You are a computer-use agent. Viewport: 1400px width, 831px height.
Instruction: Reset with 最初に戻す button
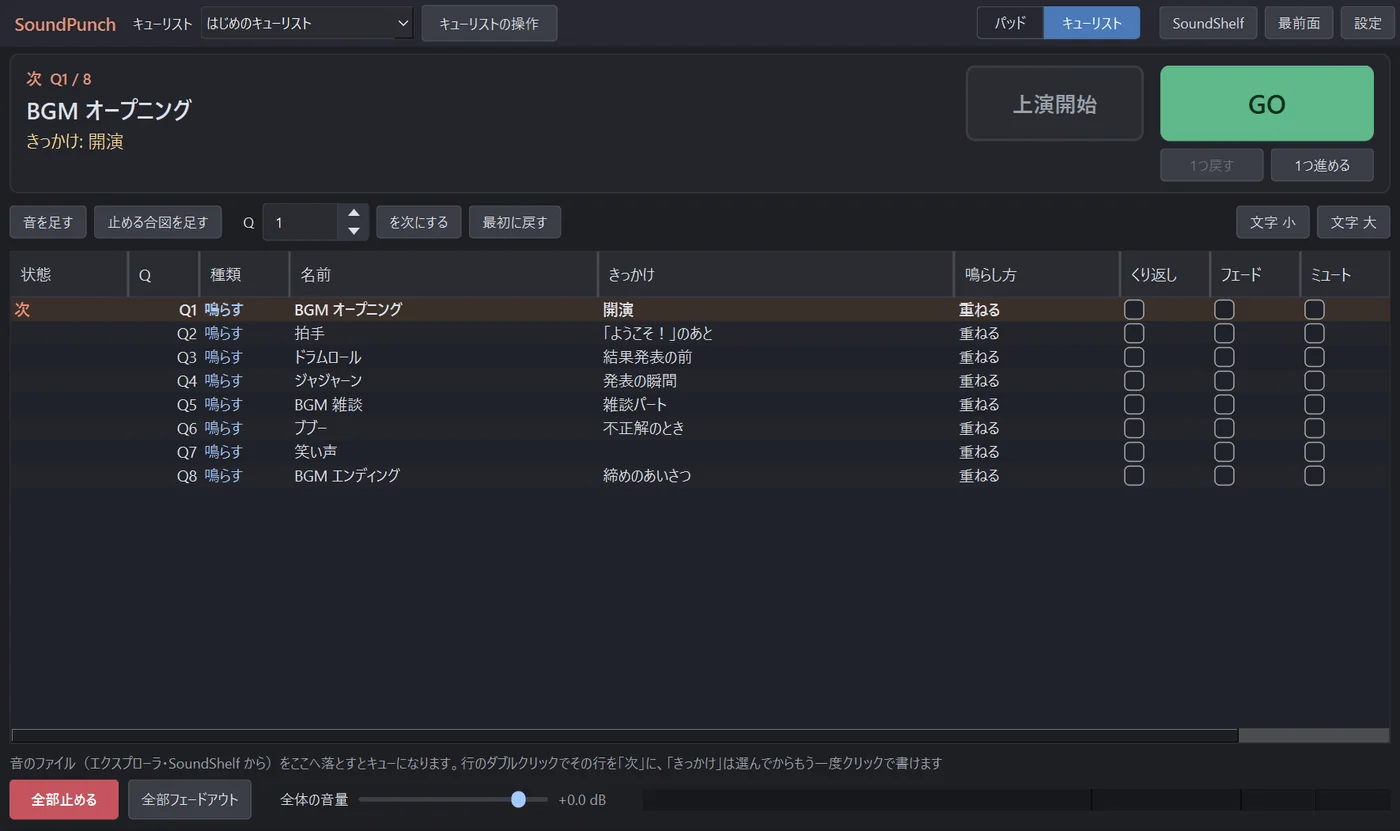click(515, 222)
